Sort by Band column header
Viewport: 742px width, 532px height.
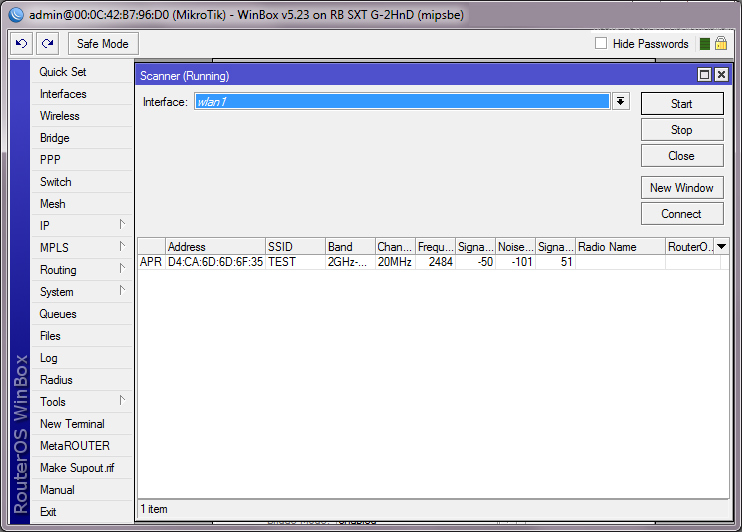(350, 247)
